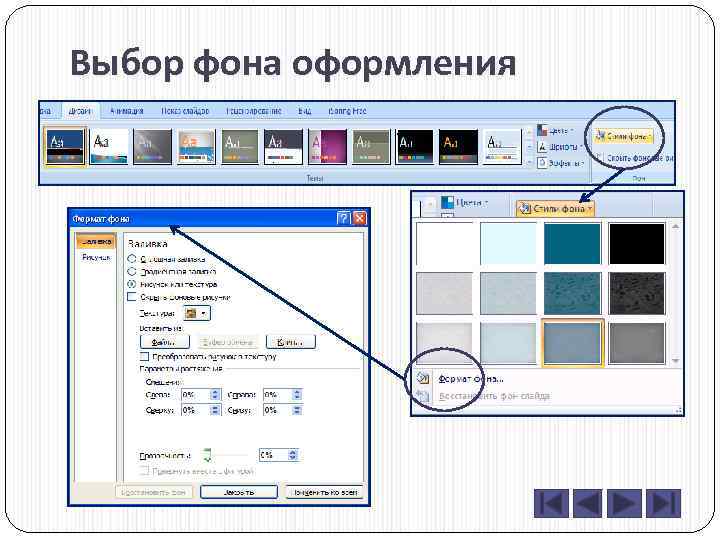
Task: Select the white theme with blue wave
Action: click(x=109, y=146)
